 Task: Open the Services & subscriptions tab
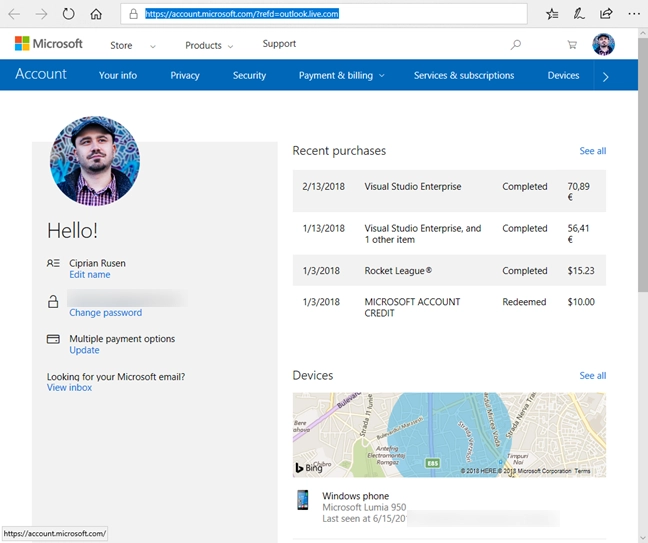pos(464,75)
